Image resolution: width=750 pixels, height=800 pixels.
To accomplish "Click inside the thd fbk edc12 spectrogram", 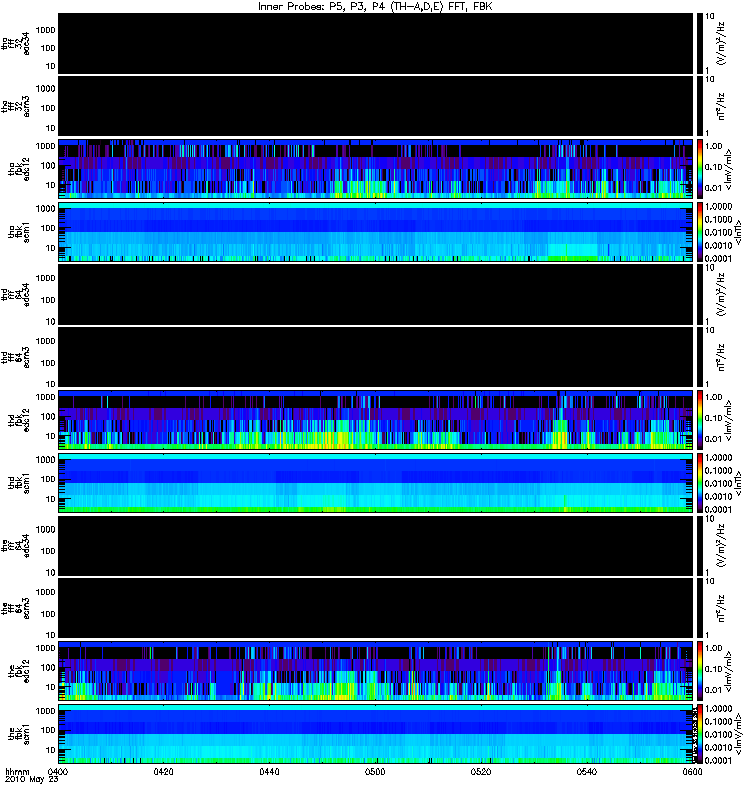I will 376,420.
